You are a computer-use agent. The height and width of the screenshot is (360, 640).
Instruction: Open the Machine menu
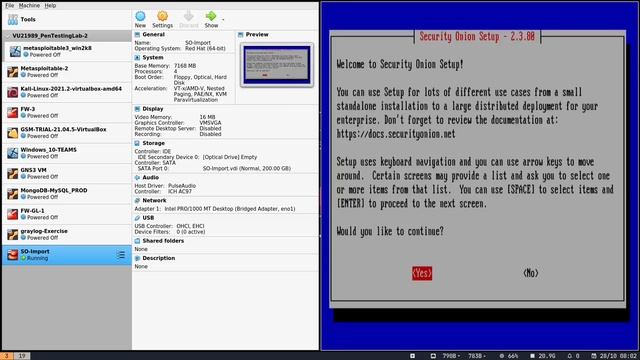(x=29, y=5)
